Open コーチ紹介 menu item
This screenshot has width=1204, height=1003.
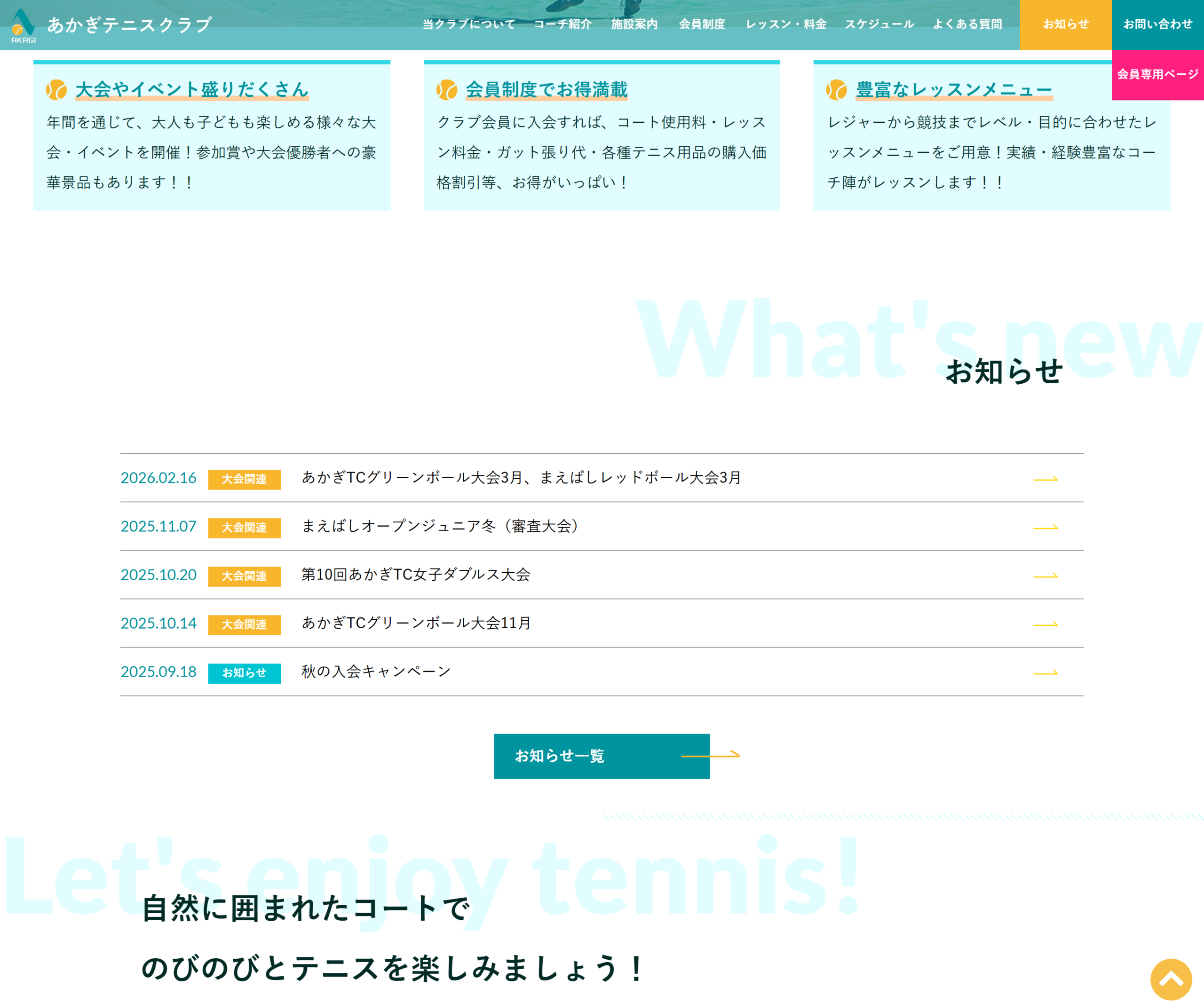[x=562, y=24]
